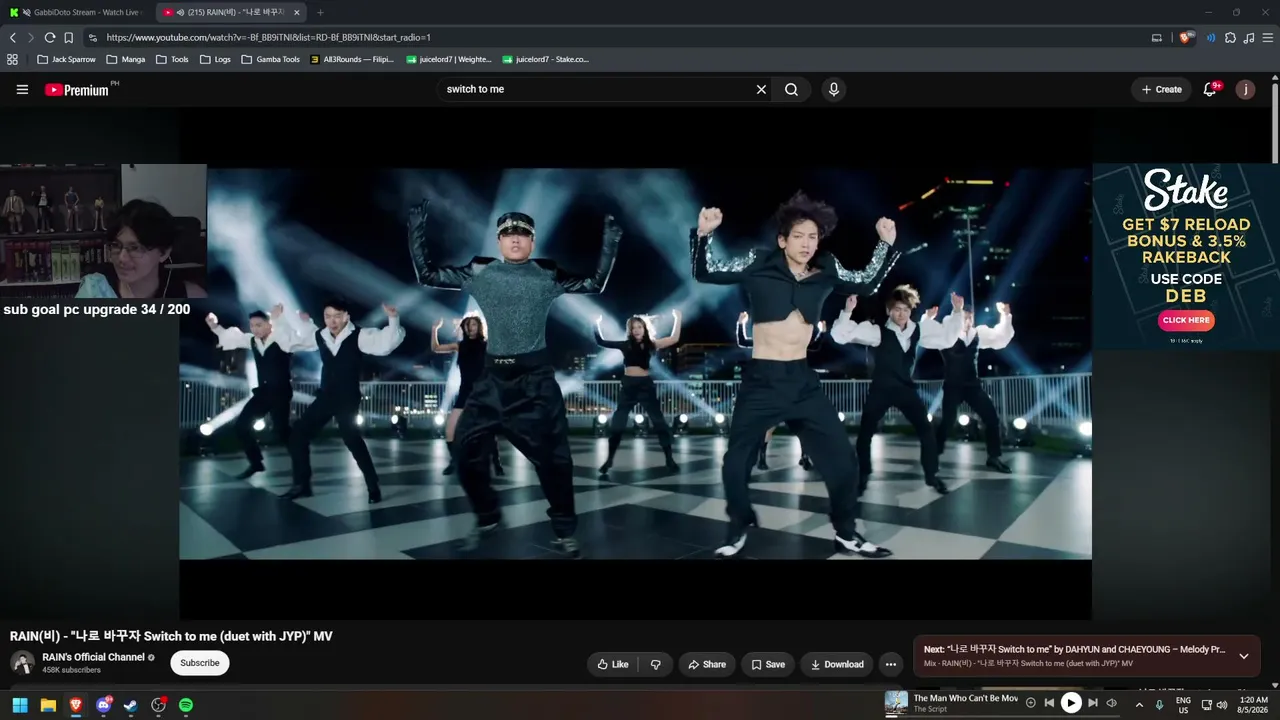1280x720 pixels.
Task: Open the YouTube notifications bell
Action: [x=1210, y=89]
